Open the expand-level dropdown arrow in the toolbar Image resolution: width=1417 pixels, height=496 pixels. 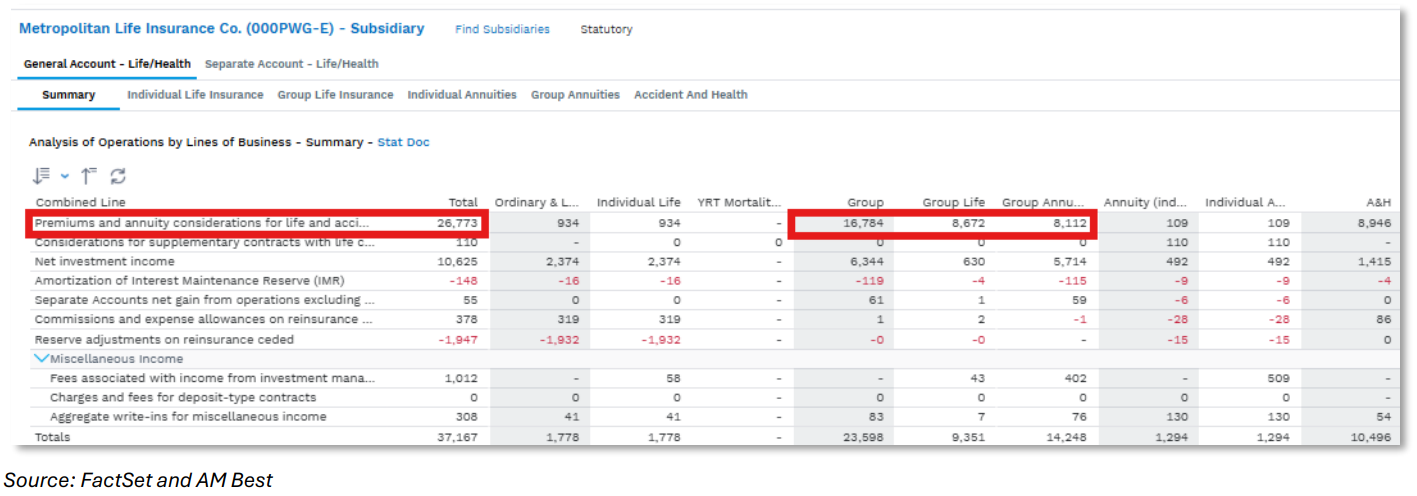65,176
